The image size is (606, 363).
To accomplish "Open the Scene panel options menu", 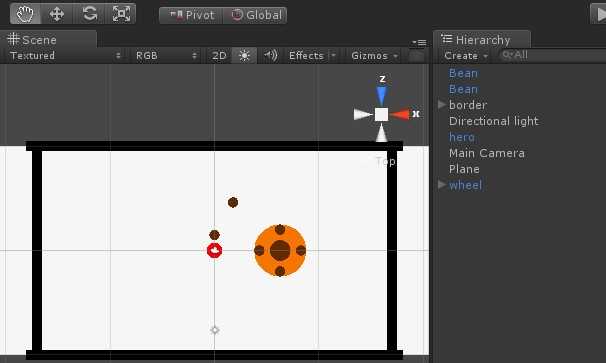I will tap(419, 42).
